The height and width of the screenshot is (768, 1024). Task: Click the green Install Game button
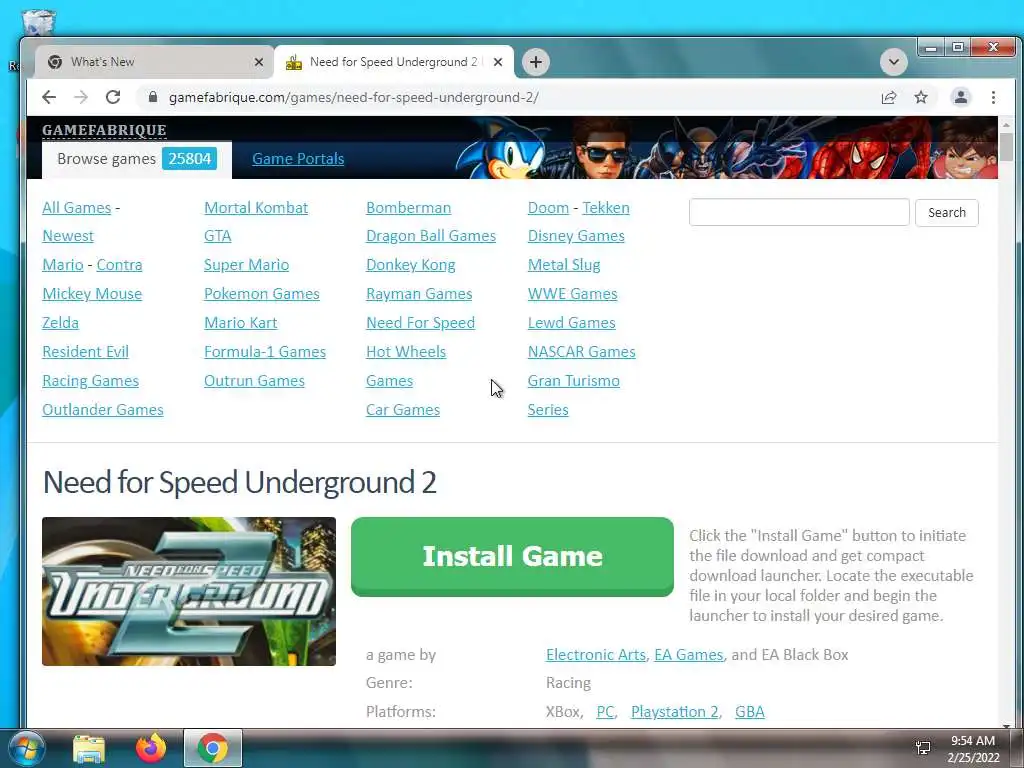[512, 556]
